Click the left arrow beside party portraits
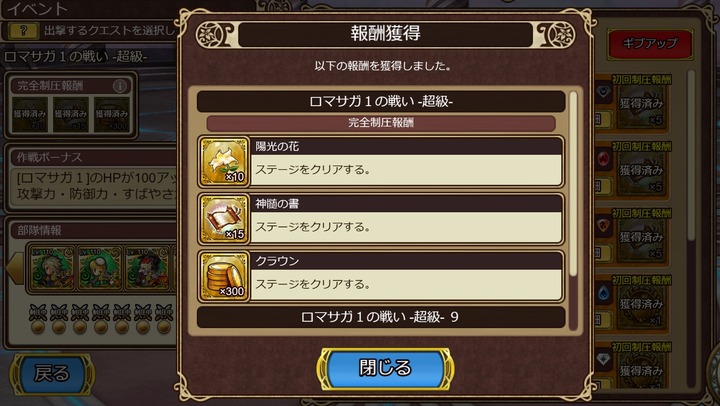Viewport: 720px width, 406px height. point(15,268)
